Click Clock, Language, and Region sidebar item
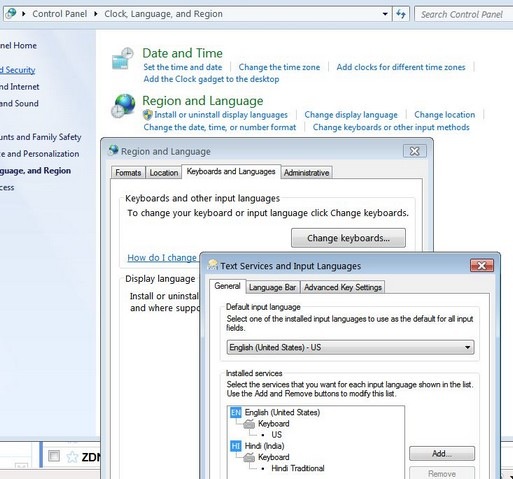This screenshot has width=513, height=479. click(35, 171)
